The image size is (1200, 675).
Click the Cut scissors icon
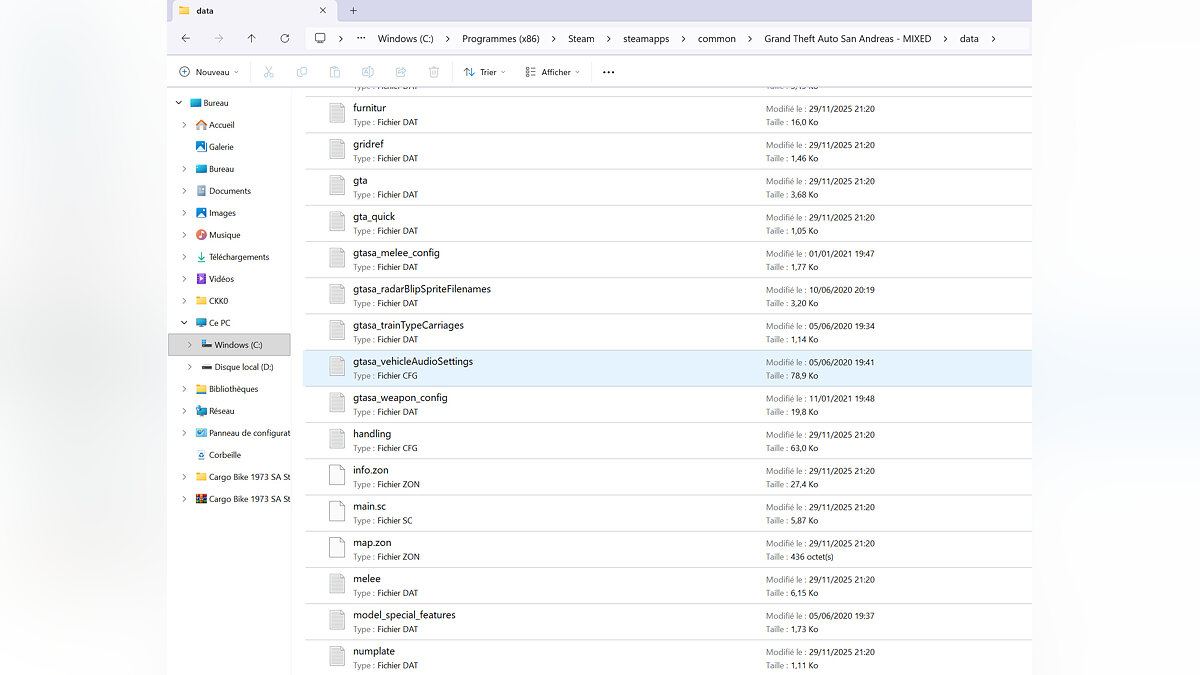(x=268, y=72)
